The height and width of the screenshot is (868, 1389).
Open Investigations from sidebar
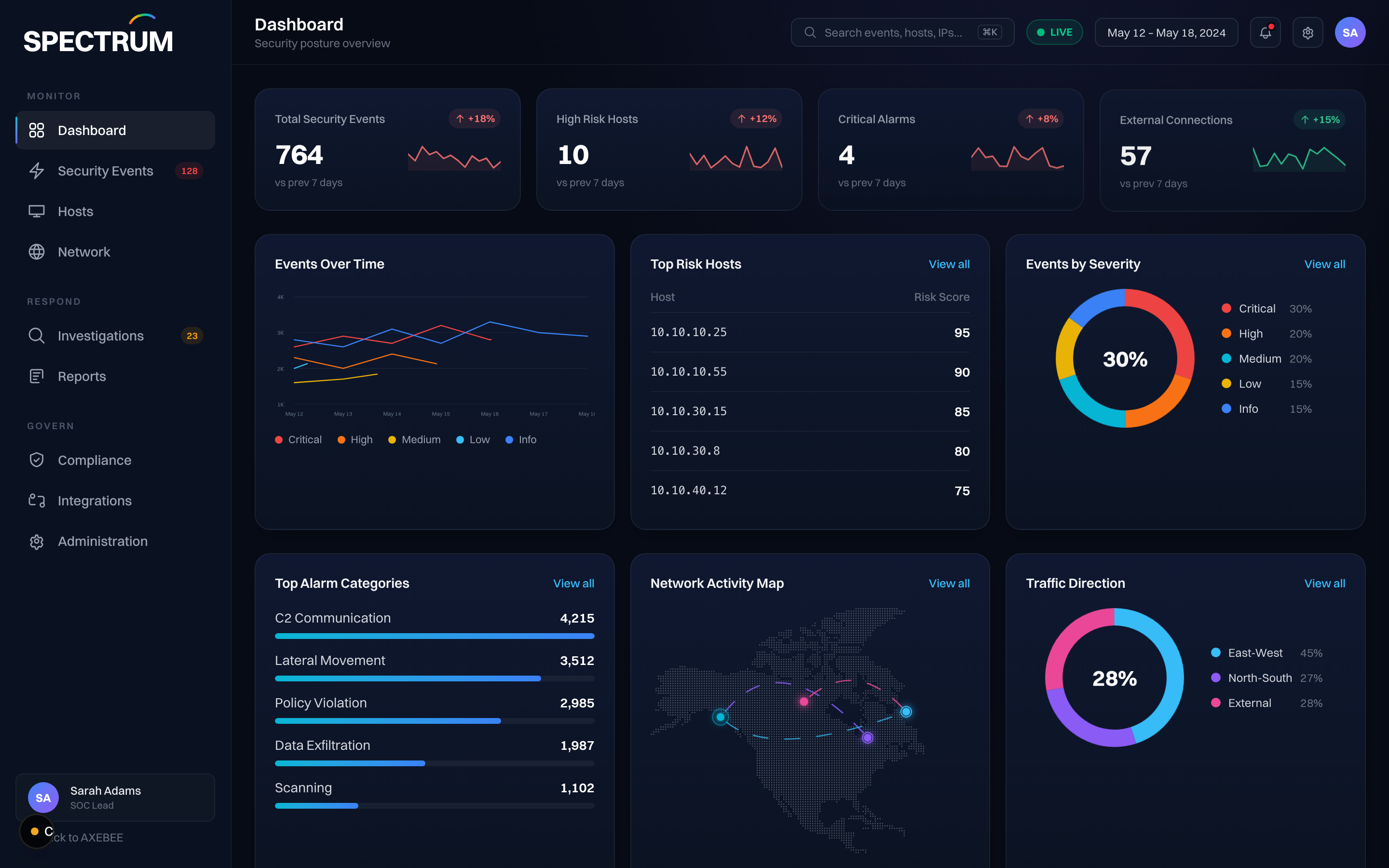click(115, 335)
